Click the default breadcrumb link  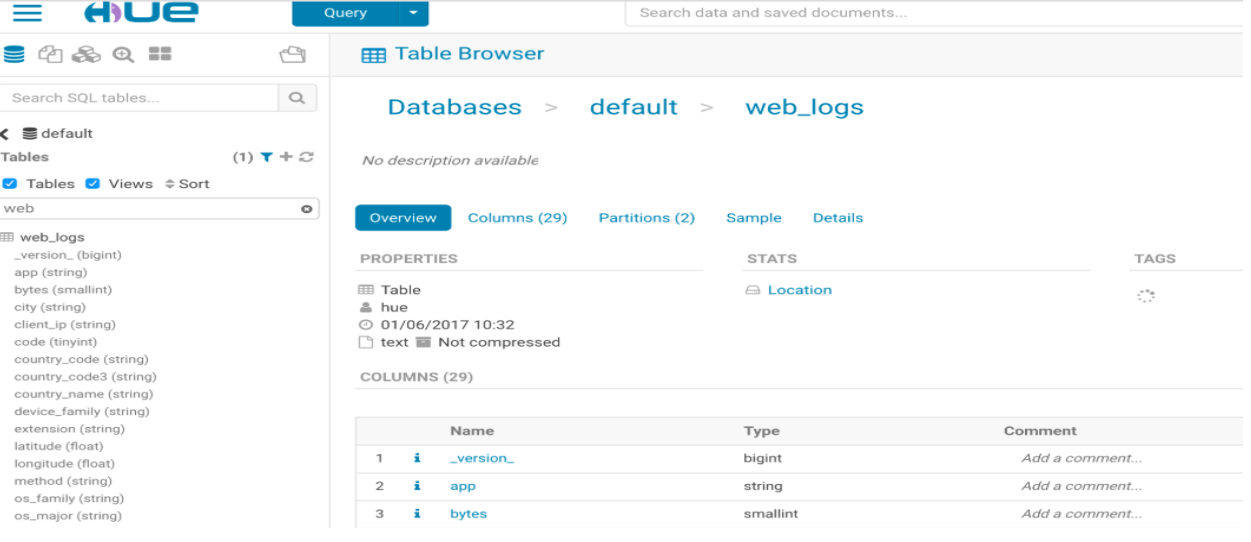point(634,107)
